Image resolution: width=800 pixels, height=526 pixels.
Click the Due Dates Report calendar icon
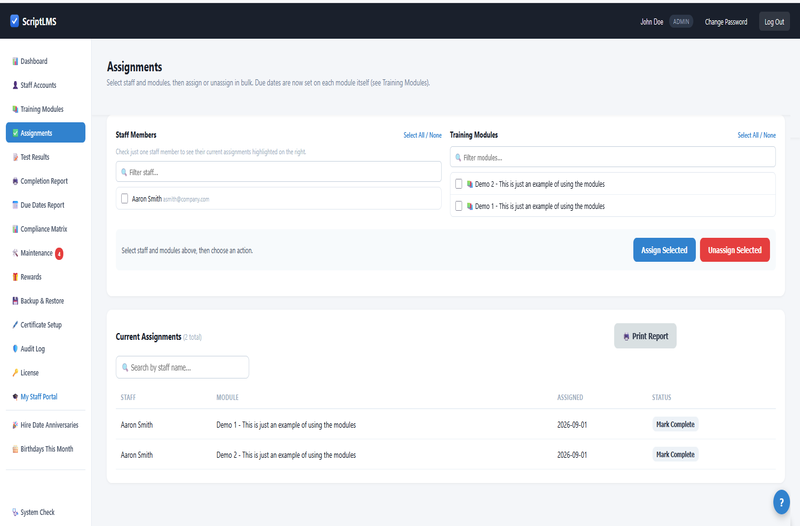coord(15,205)
